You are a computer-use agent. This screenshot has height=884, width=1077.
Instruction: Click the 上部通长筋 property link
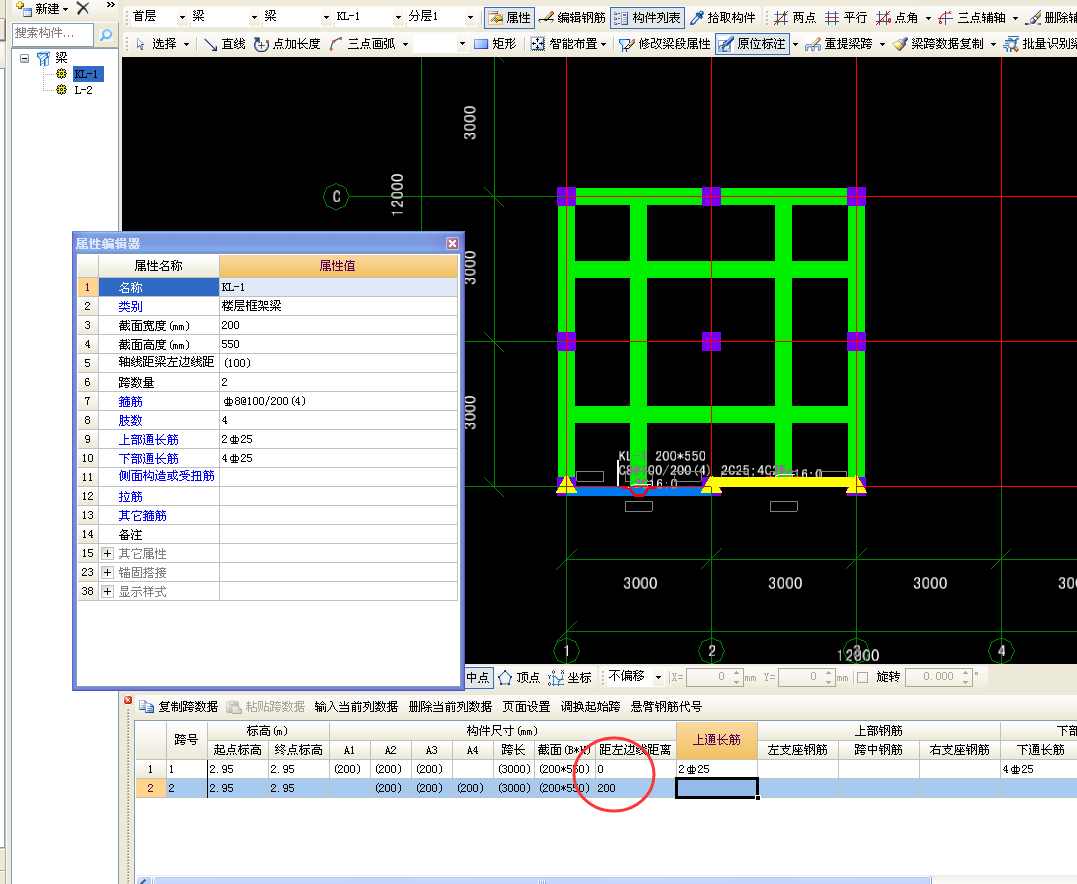coord(148,440)
